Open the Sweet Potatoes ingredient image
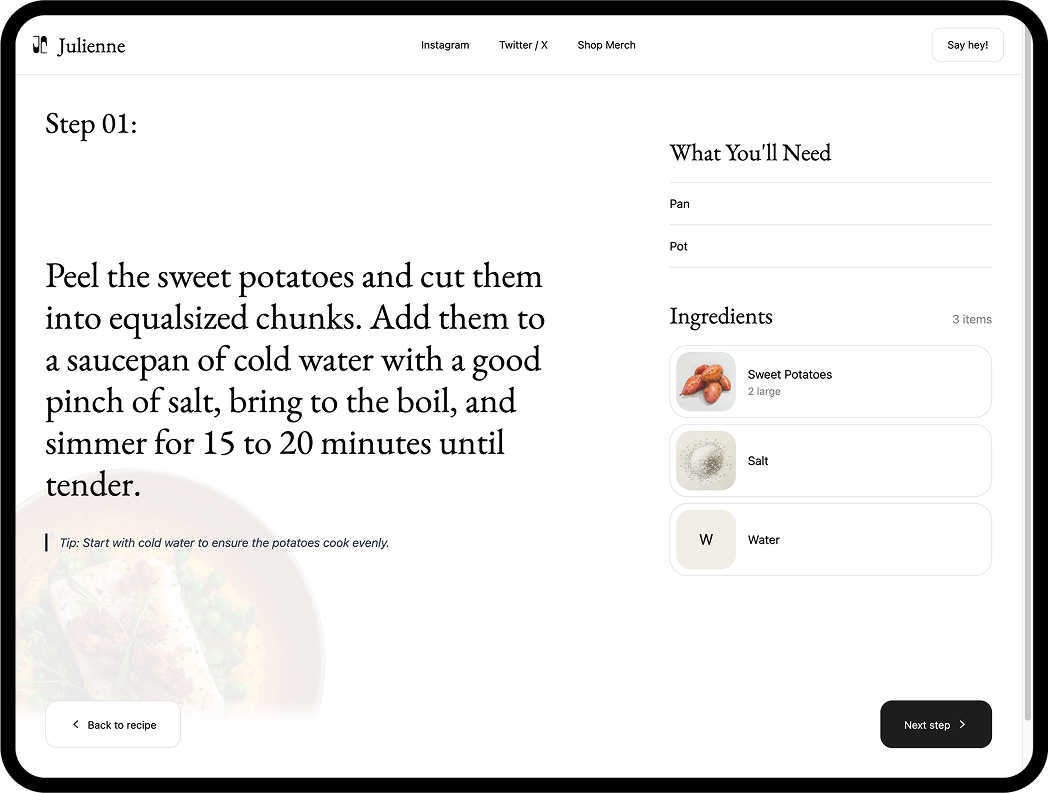 click(706, 382)
